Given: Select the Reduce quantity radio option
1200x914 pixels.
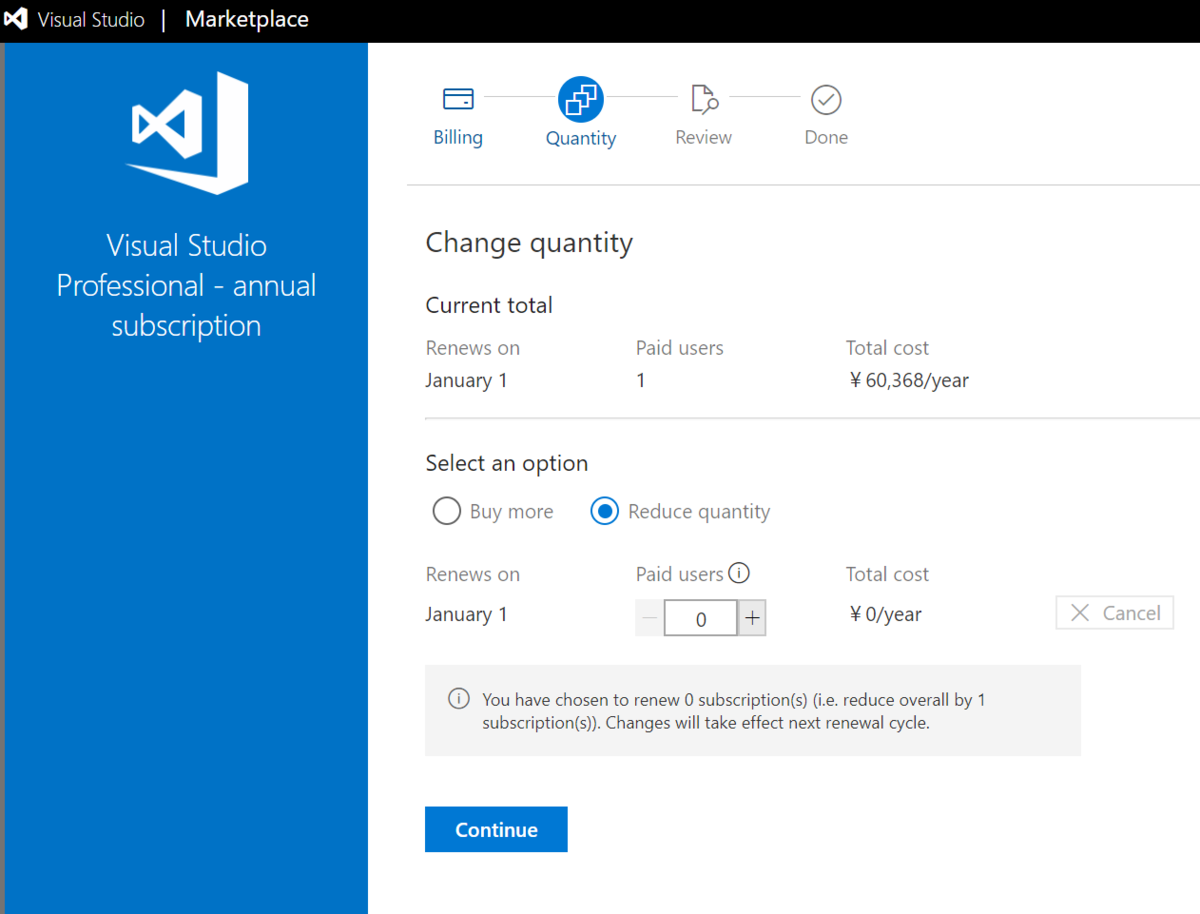Looking at the screenshot, I should pos(604,511).
